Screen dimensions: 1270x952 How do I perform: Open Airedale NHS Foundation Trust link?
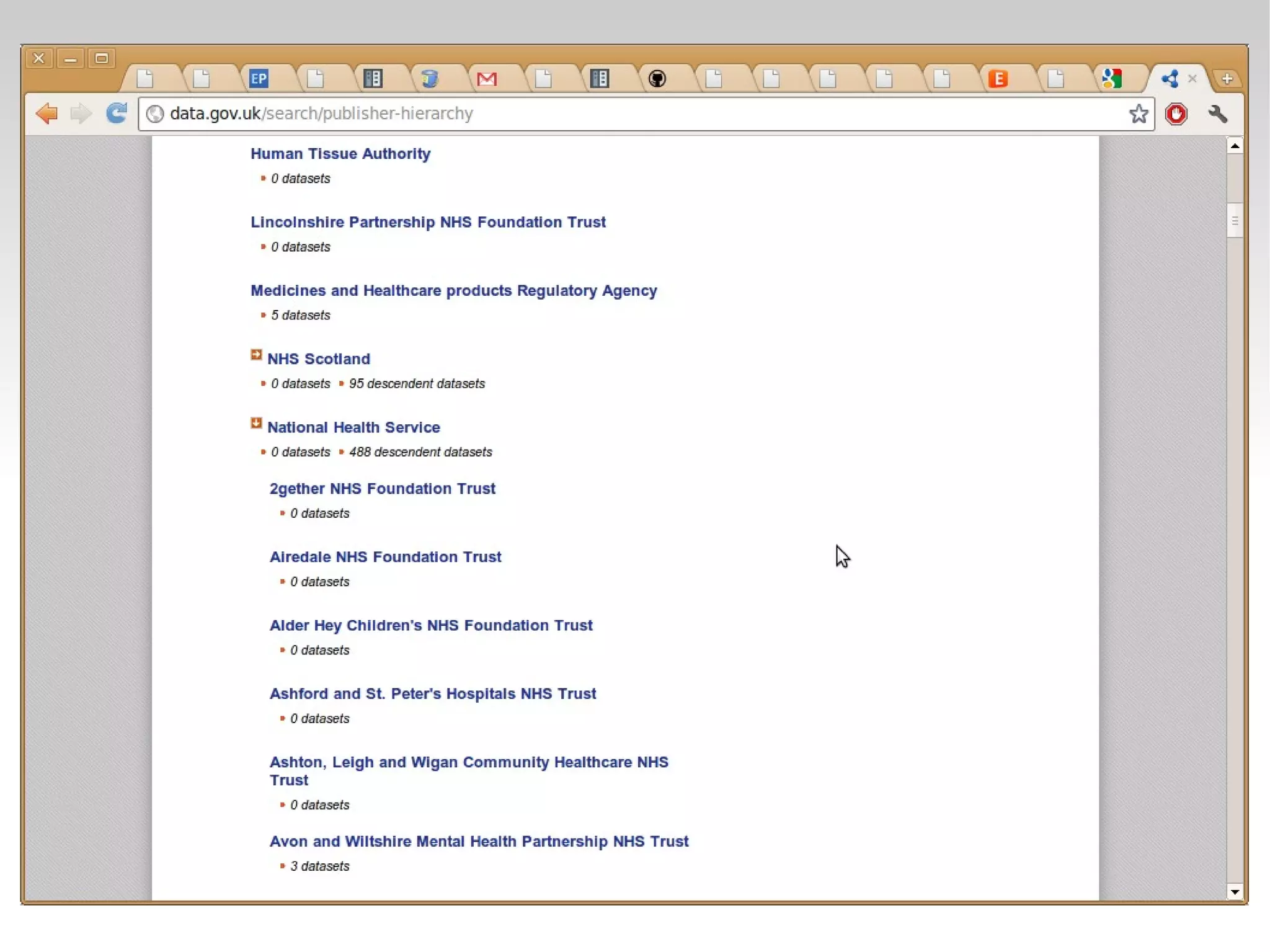tap(385, 557)
